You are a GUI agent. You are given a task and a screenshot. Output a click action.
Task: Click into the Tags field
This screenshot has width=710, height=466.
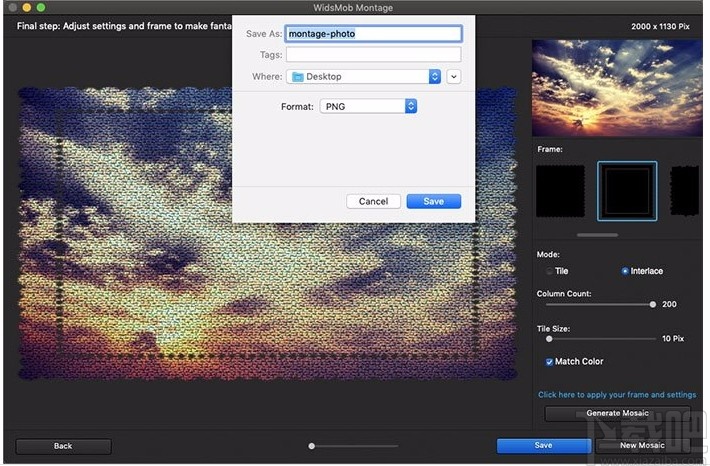click(x=374, y=55)
